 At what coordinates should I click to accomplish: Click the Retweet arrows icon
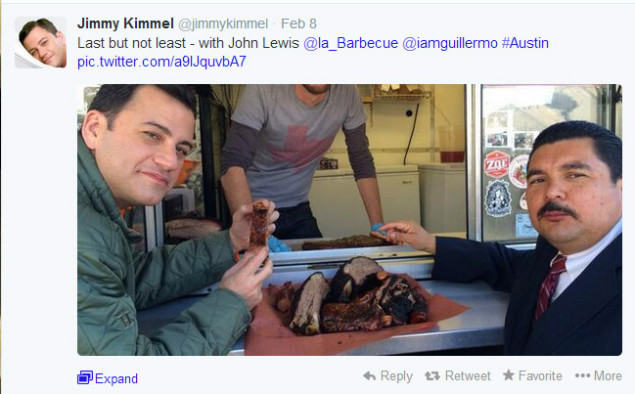pos(432,376)
